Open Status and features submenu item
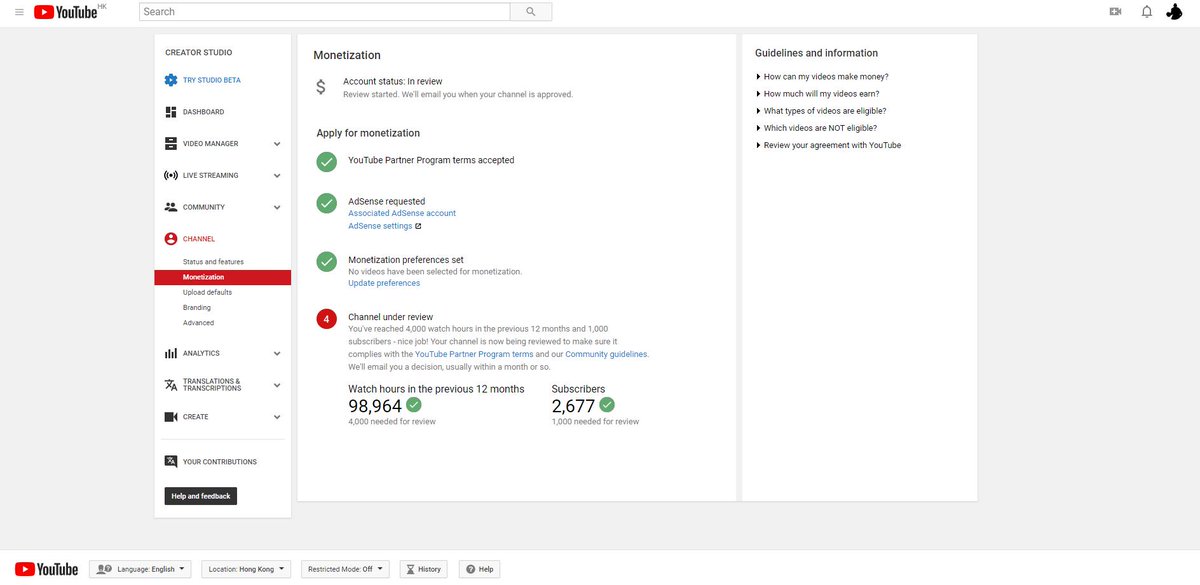1200x585 pixels. pyautogui.click(x=213, y=262)
